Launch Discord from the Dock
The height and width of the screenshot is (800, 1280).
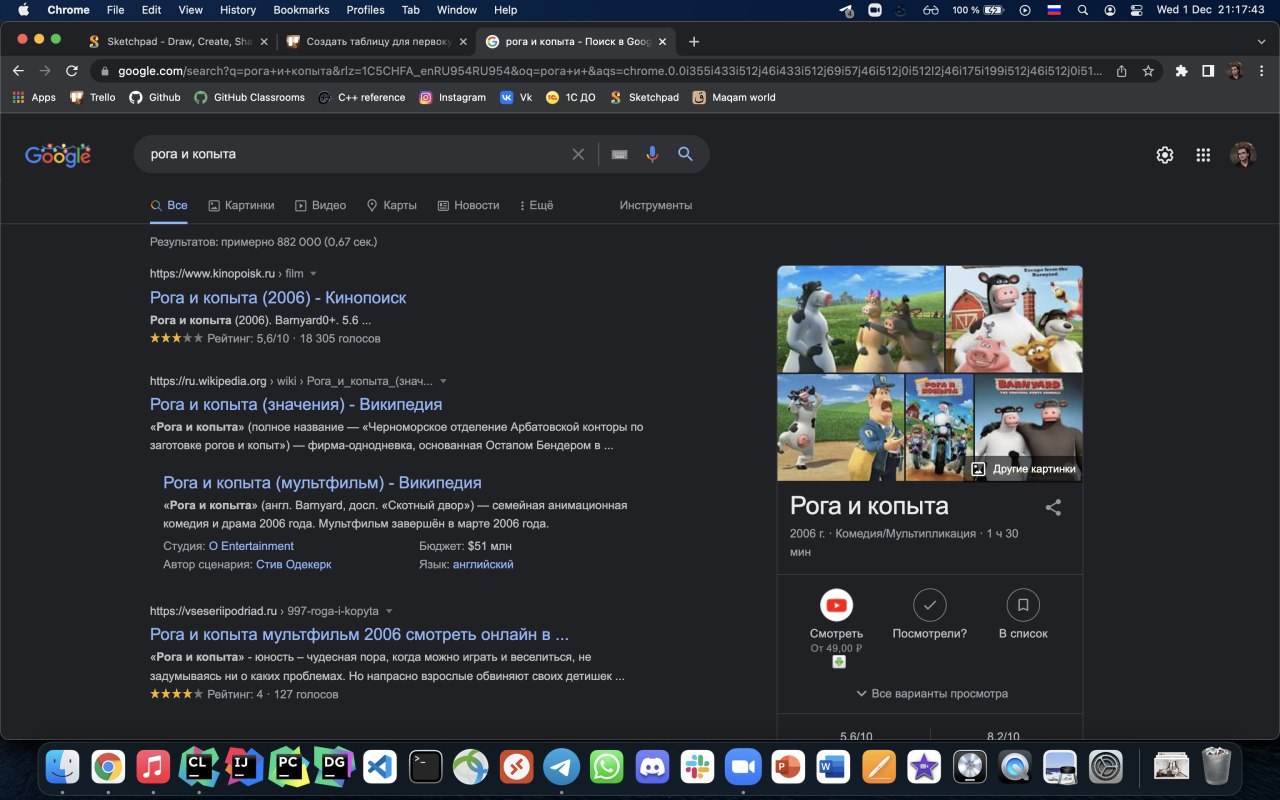pyautogui.click(x=652, y=767)
